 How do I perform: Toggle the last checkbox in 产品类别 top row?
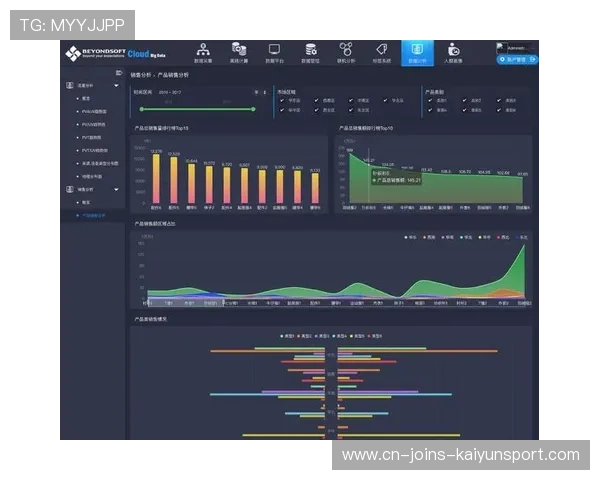497,100
